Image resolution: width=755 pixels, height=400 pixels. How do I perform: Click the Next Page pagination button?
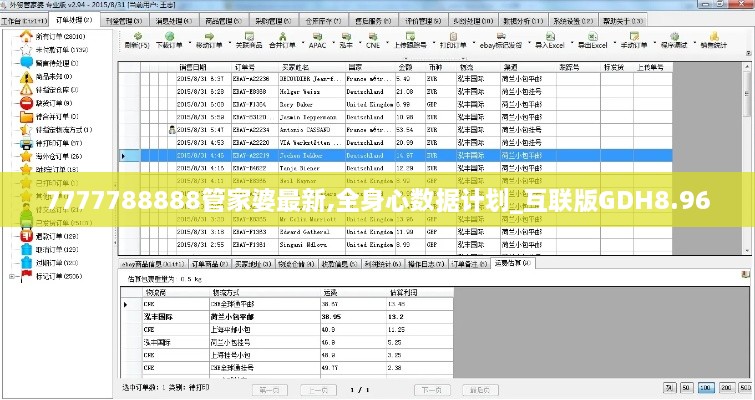(431, 390)
